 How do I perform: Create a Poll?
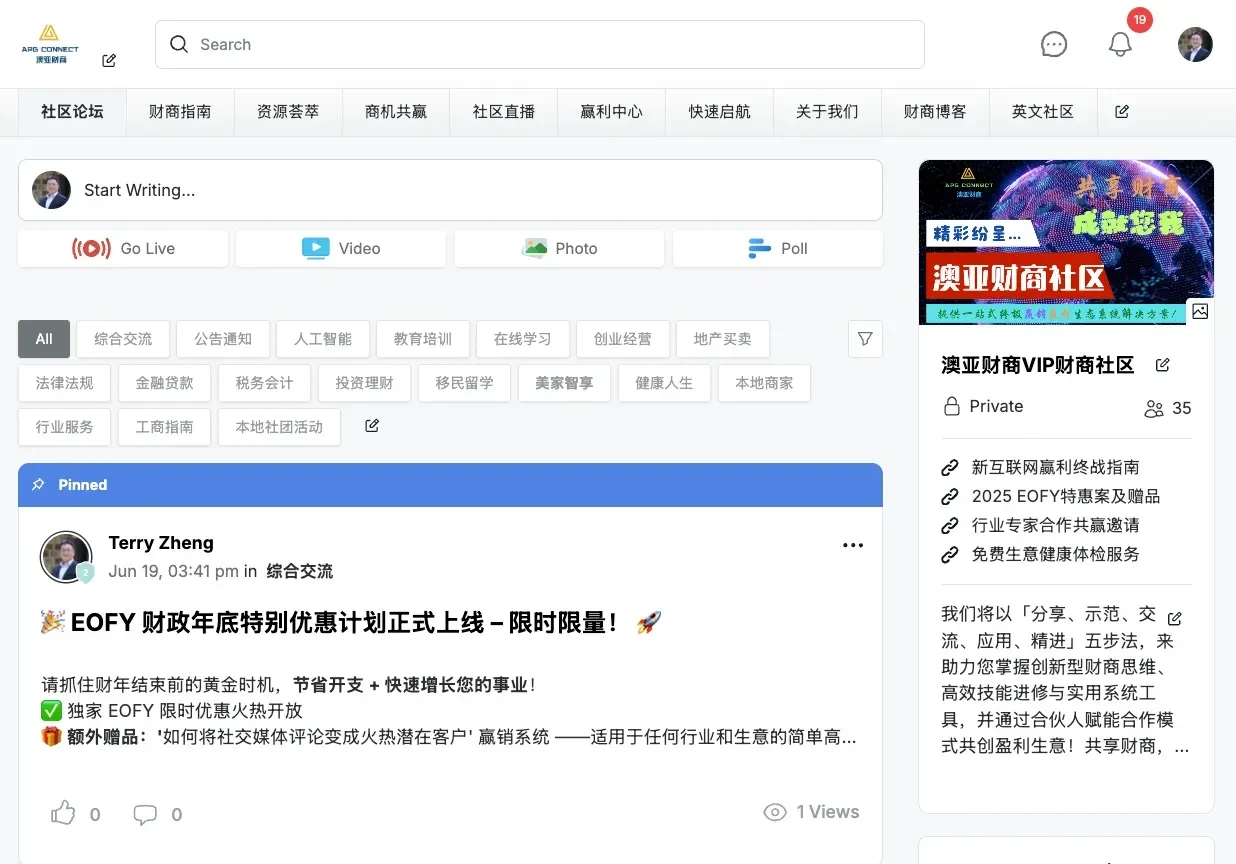tap(778, 248)
